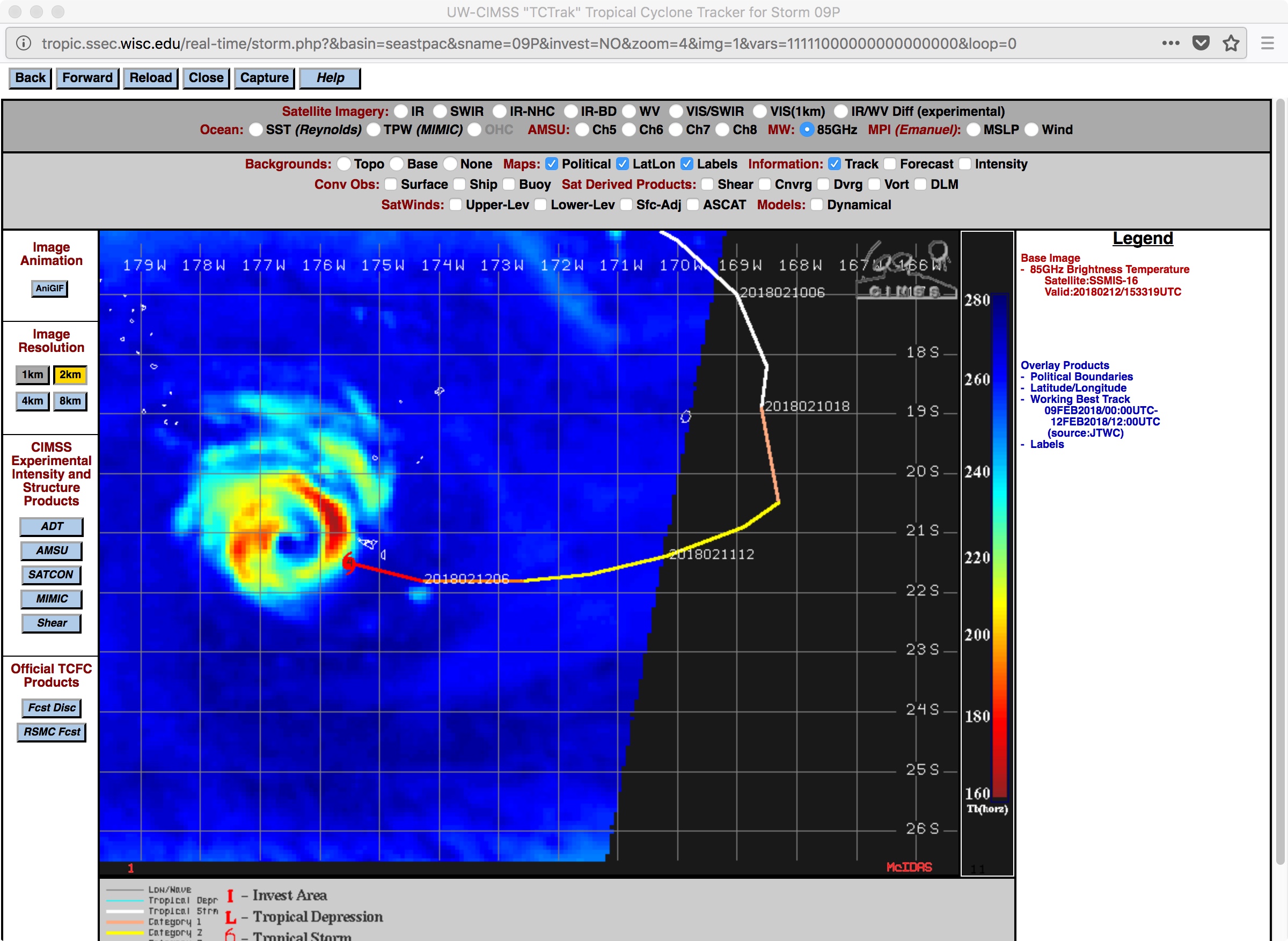
Task: Open the Fcst Disc product
Action: [x=52, y=708]
